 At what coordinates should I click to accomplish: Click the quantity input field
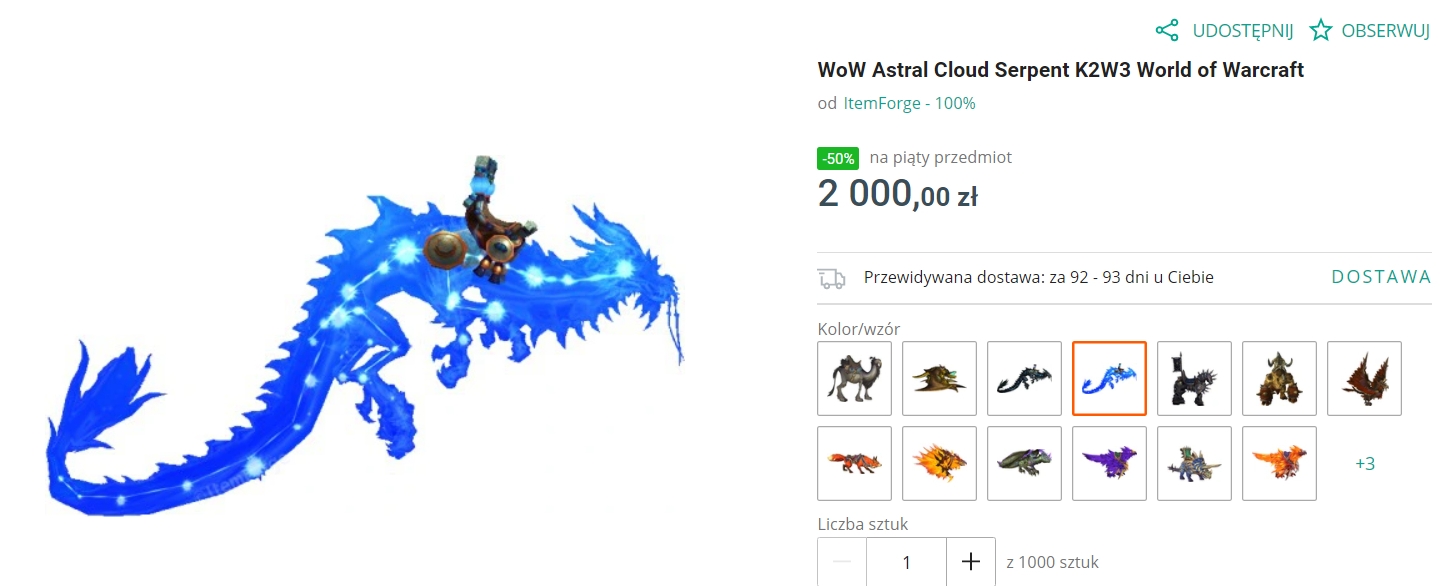906,562
